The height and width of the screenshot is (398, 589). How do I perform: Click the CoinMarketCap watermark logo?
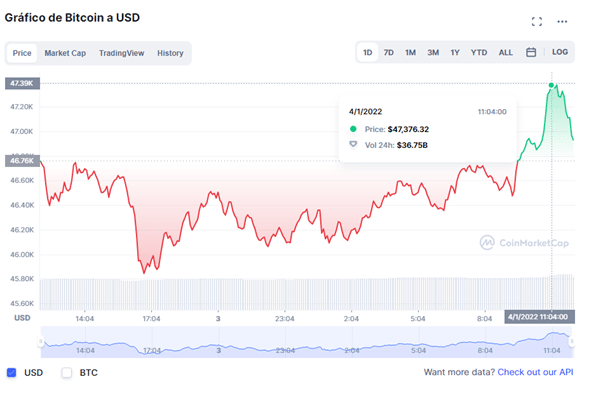pos(524,243)
